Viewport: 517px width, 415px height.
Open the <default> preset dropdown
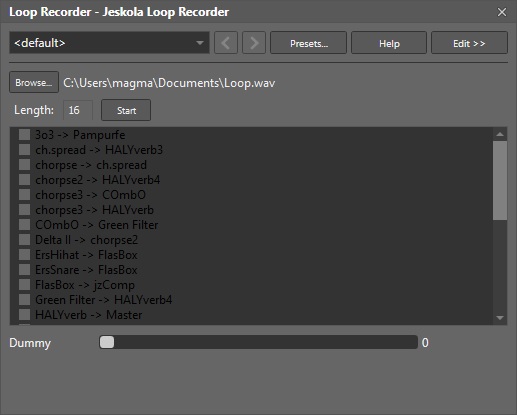[109, 43]
